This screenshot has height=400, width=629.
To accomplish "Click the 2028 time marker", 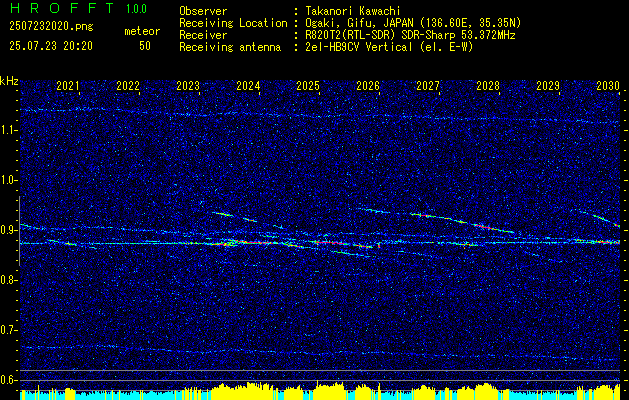I will point(488,86).
